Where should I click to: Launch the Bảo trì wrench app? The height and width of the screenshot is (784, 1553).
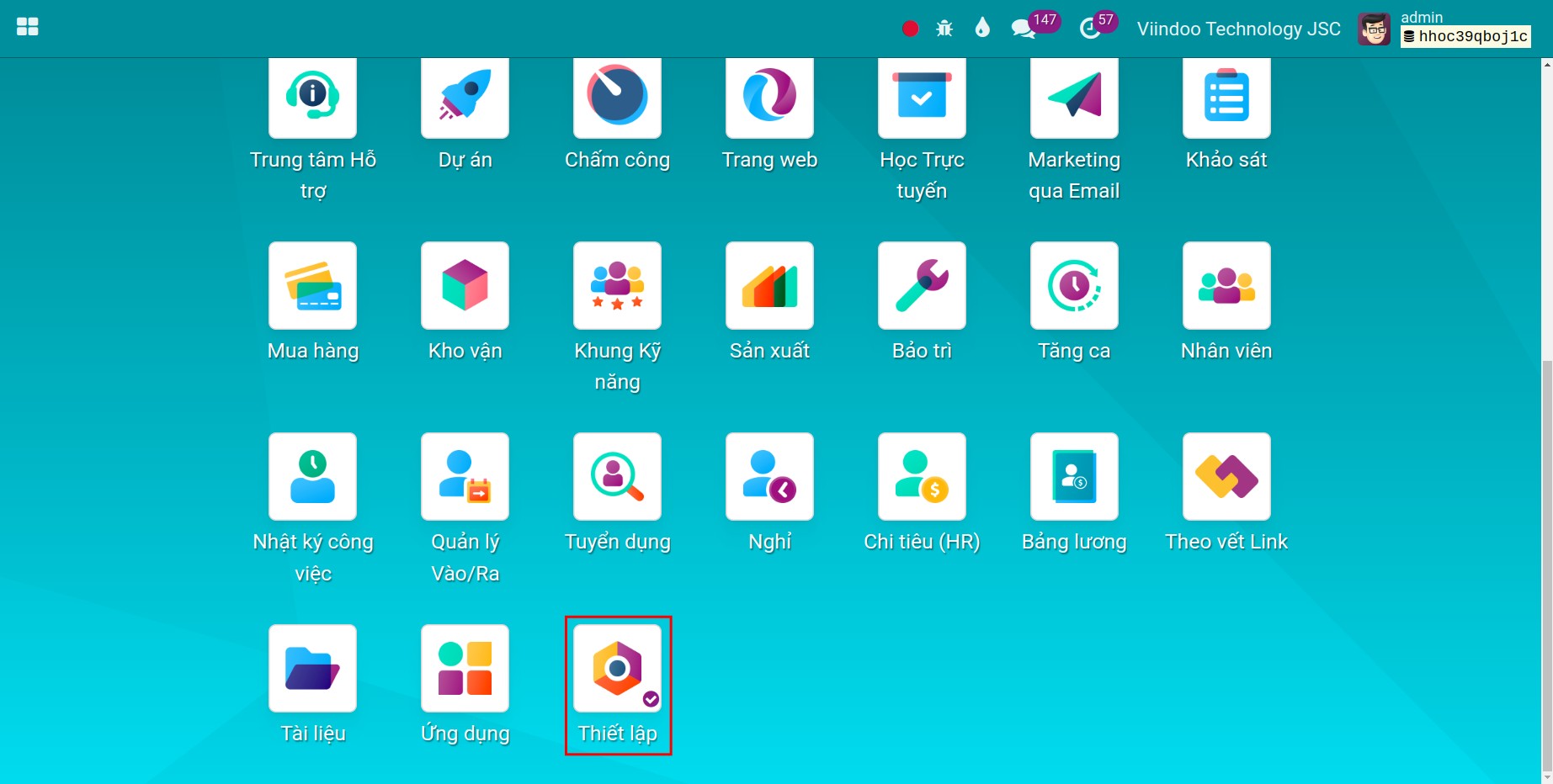tap(922, 285)
